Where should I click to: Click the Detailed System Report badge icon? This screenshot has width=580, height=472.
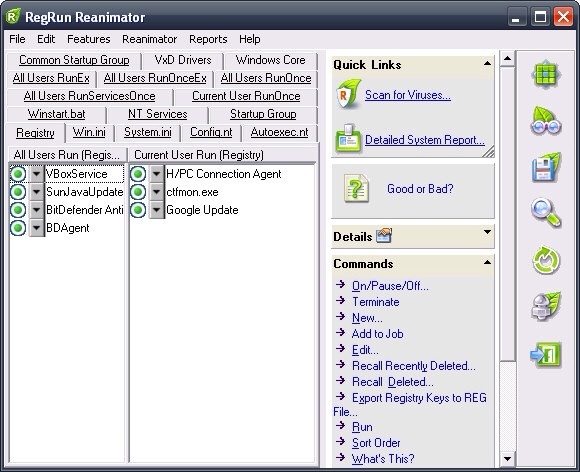[x=348, y=138]
